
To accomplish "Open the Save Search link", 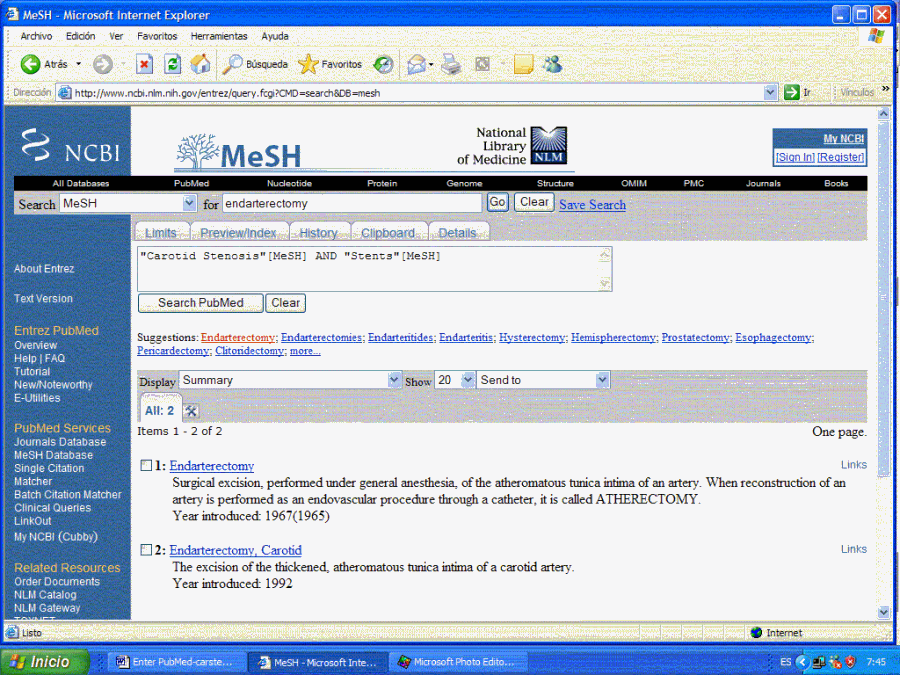I will coord(592,205).
